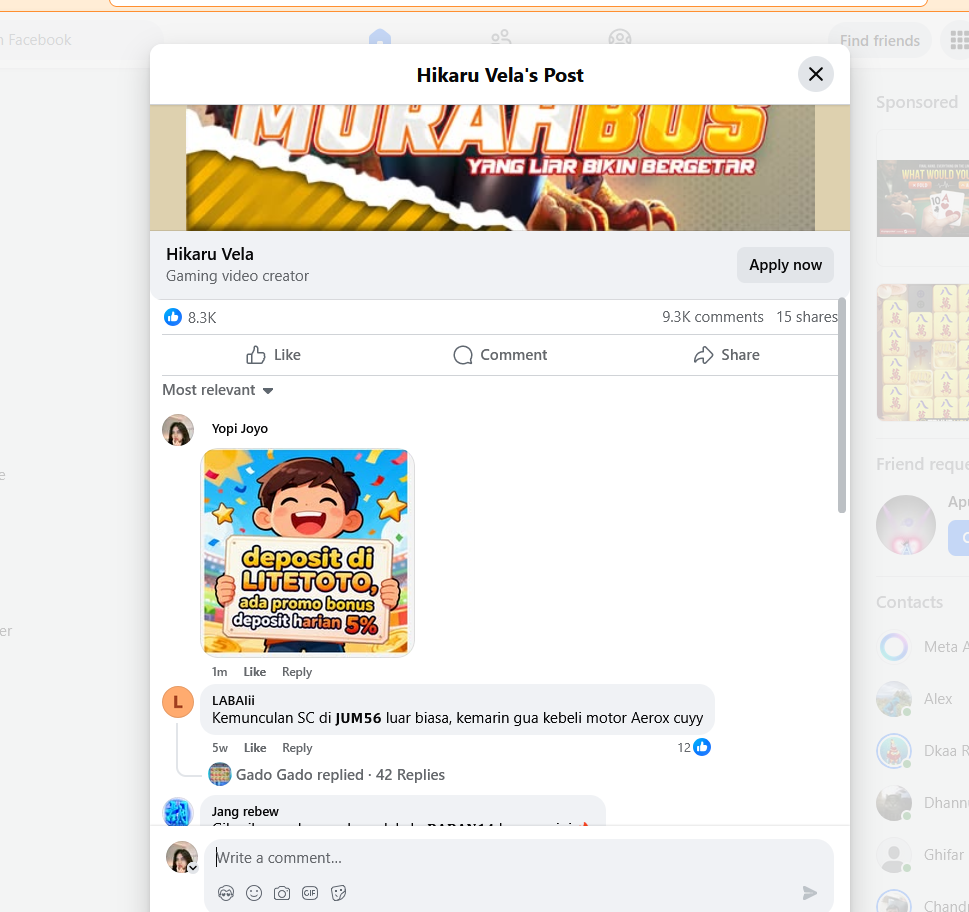
Task: Open the GIF picker in the comment box
Action: click(x=310, y=893)
